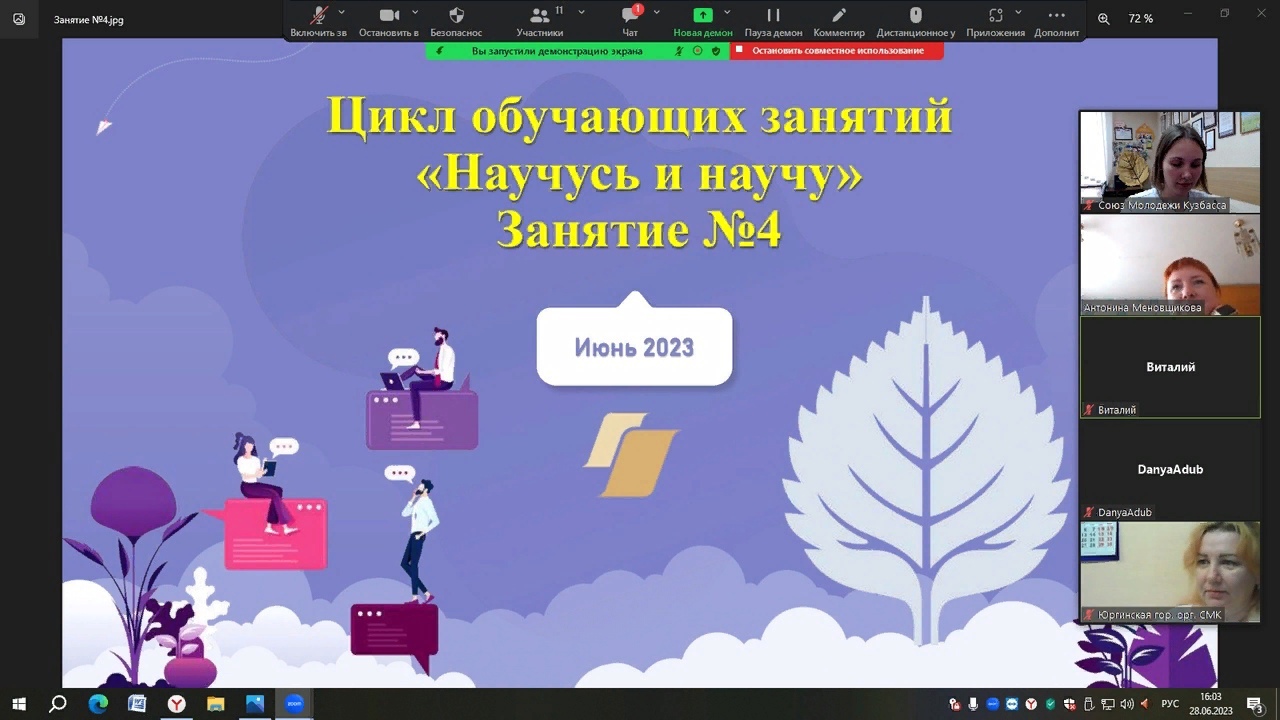1280x720 pixels.
Task: Open File Explorer from taskbar
Action: click(x=216, y=704)
